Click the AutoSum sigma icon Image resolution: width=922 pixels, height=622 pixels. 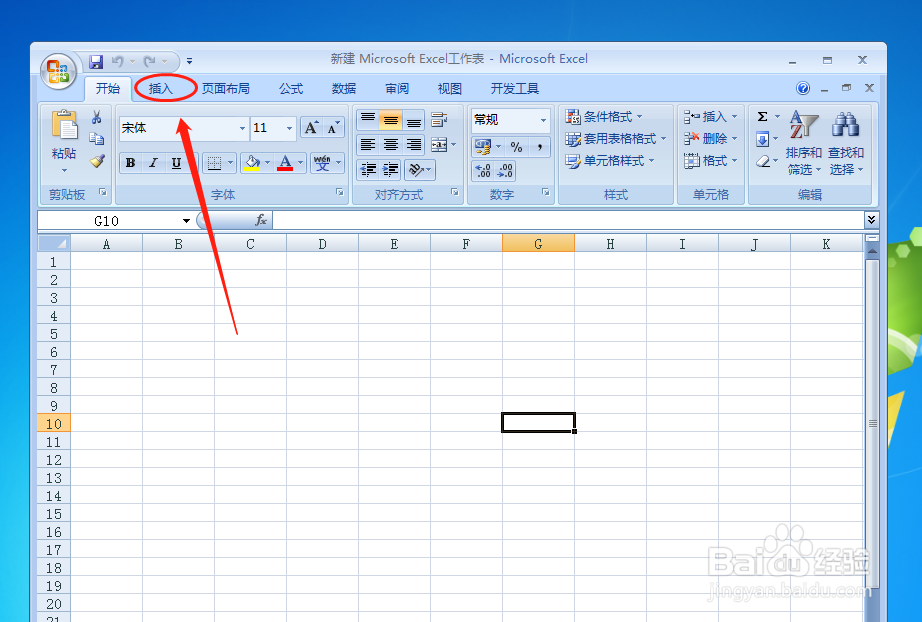(763, 116)
